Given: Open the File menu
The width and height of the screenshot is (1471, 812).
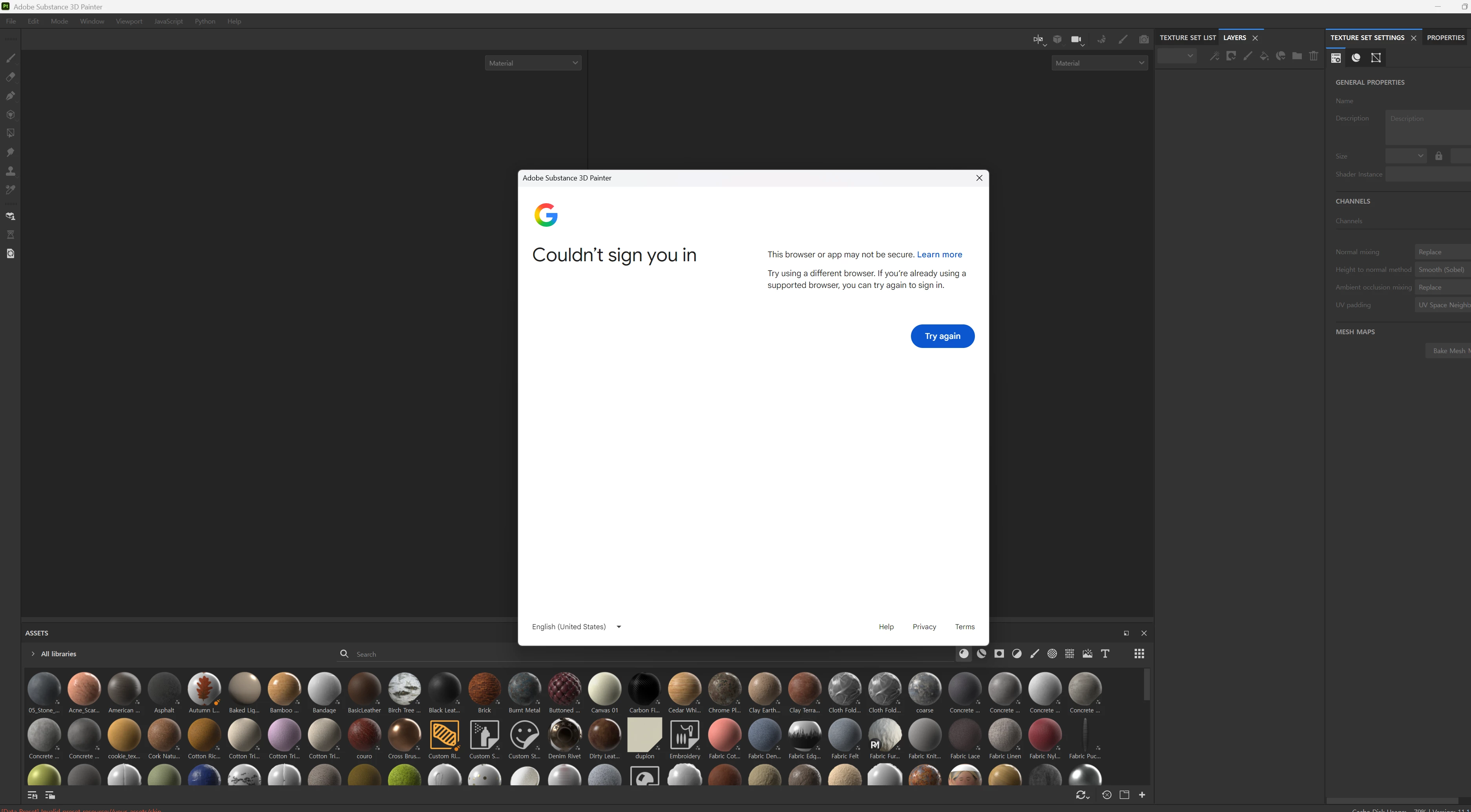Looking at the screenshot, I should click(x=11, y=21).
